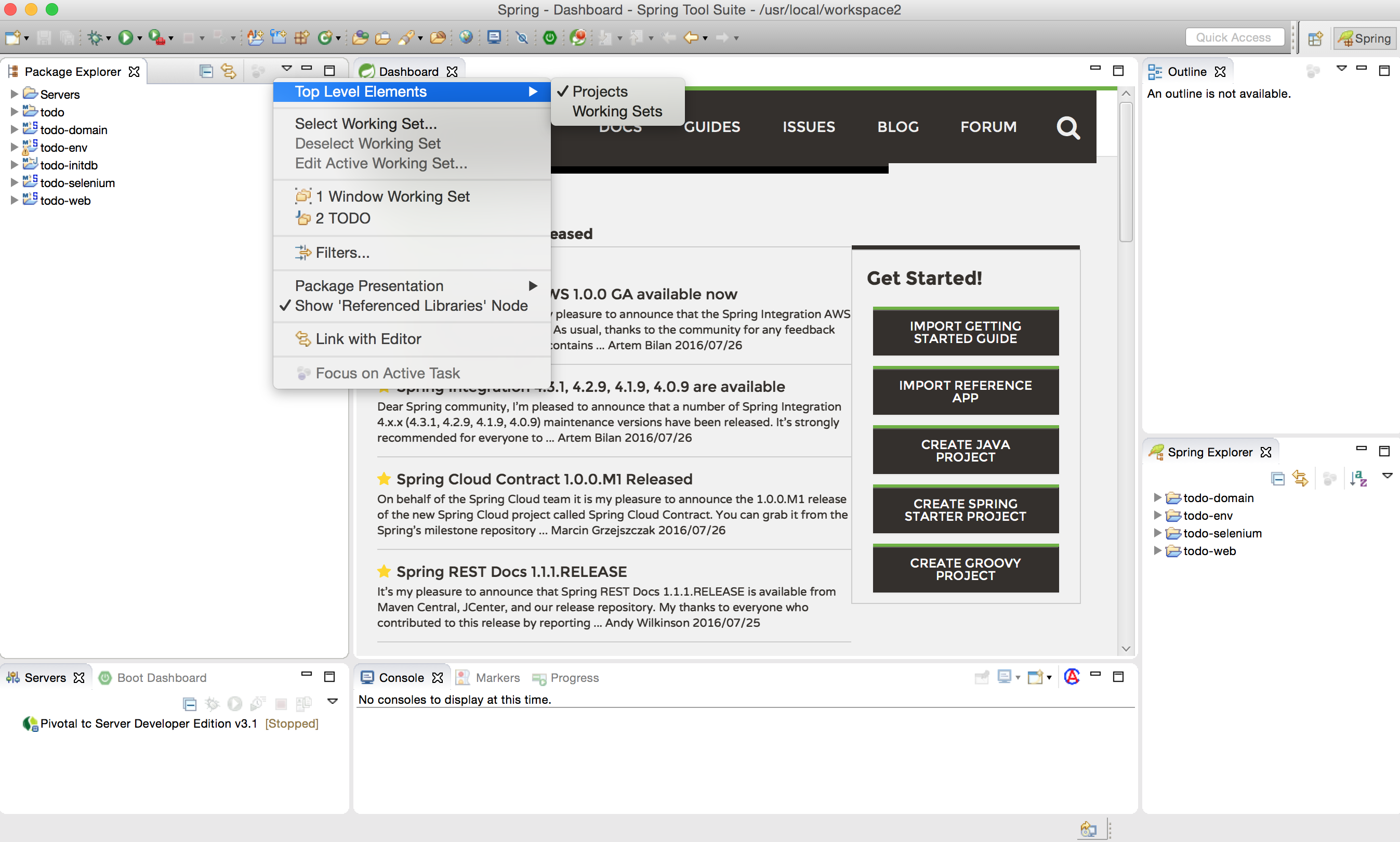The image size is (1400, 842).
Task: Click Dashboard scrollbar down arrow
Action: (x=1126, y=649)
